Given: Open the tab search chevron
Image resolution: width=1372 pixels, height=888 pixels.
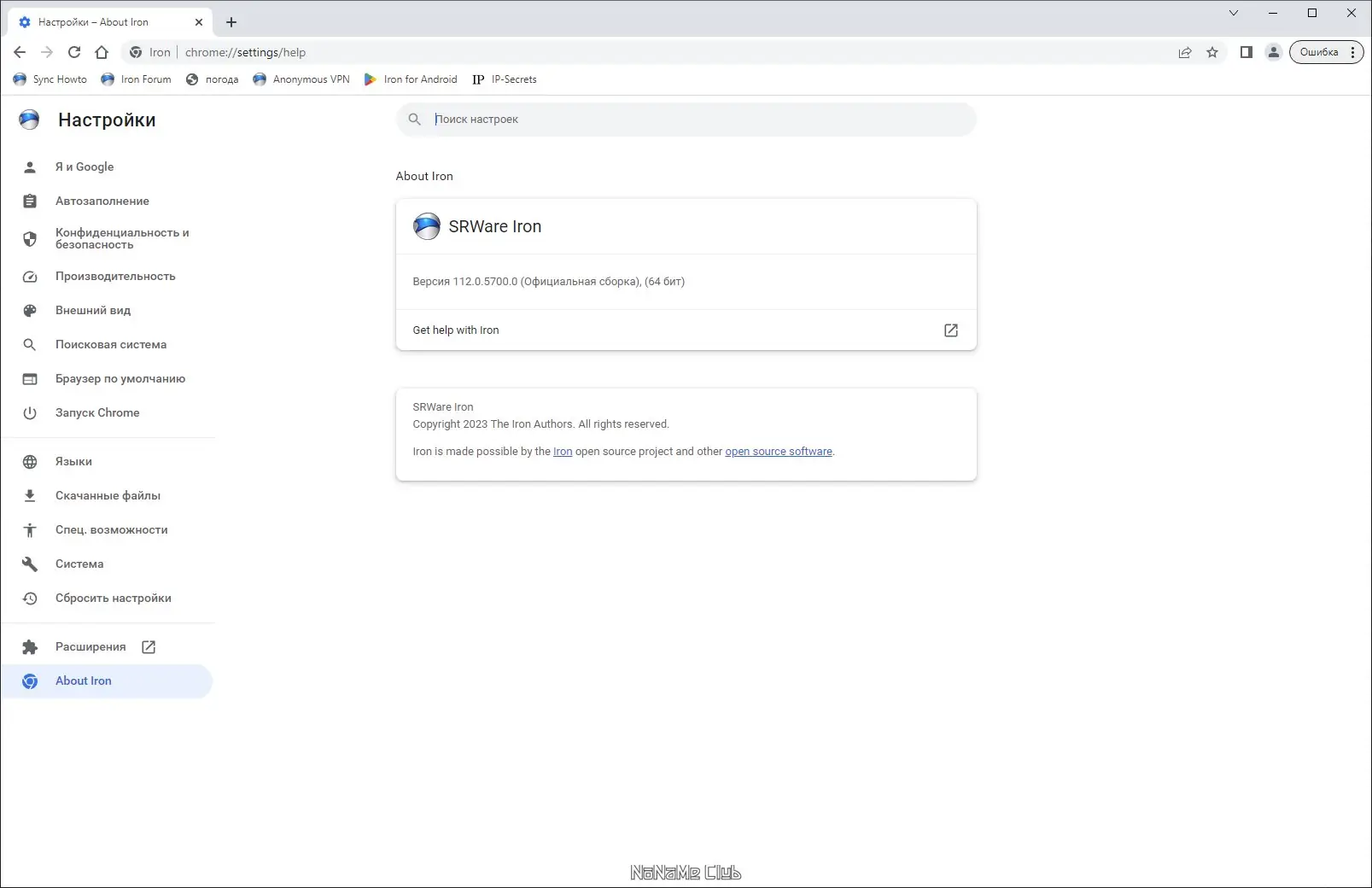Looking at the screenshot, I should (x=1232, y=13).
